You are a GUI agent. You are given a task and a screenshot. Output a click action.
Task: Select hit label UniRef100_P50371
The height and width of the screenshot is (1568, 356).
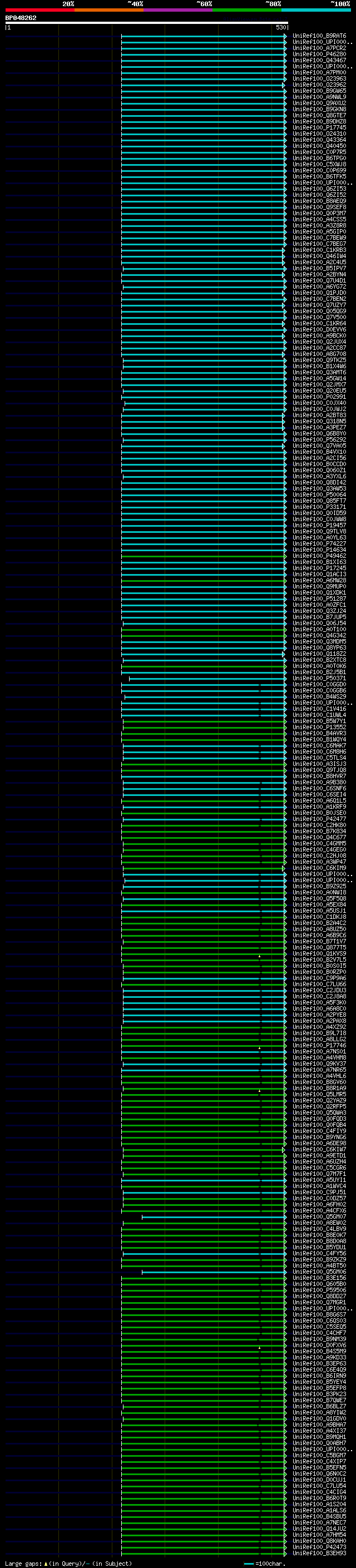click(x=319, y=678)
